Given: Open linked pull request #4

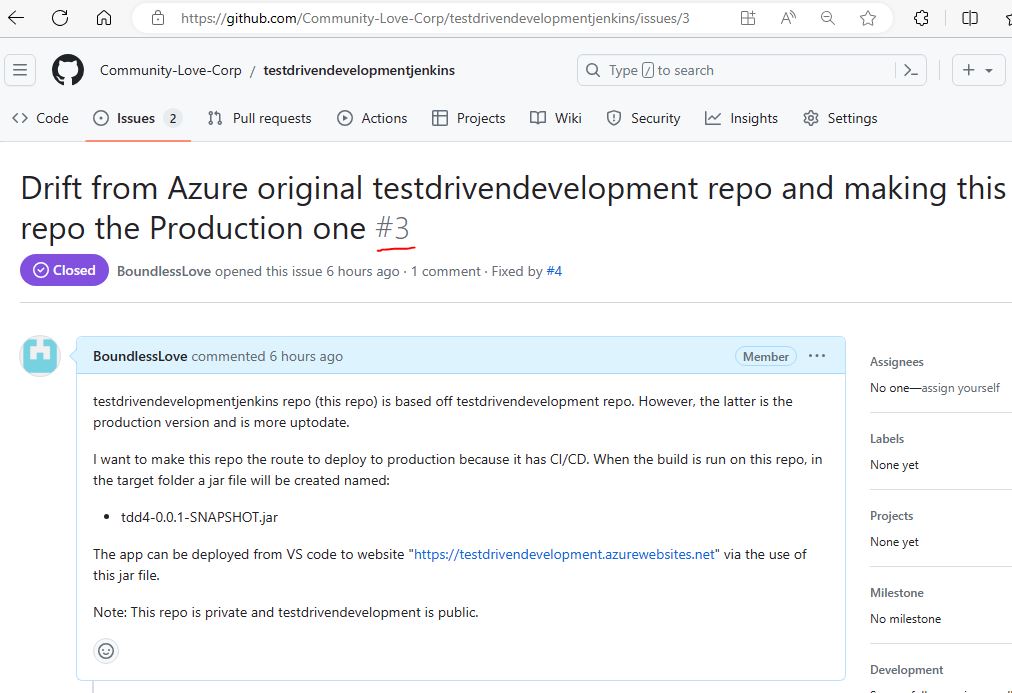Looking at the screenshot, I should (x=554, y=271).
